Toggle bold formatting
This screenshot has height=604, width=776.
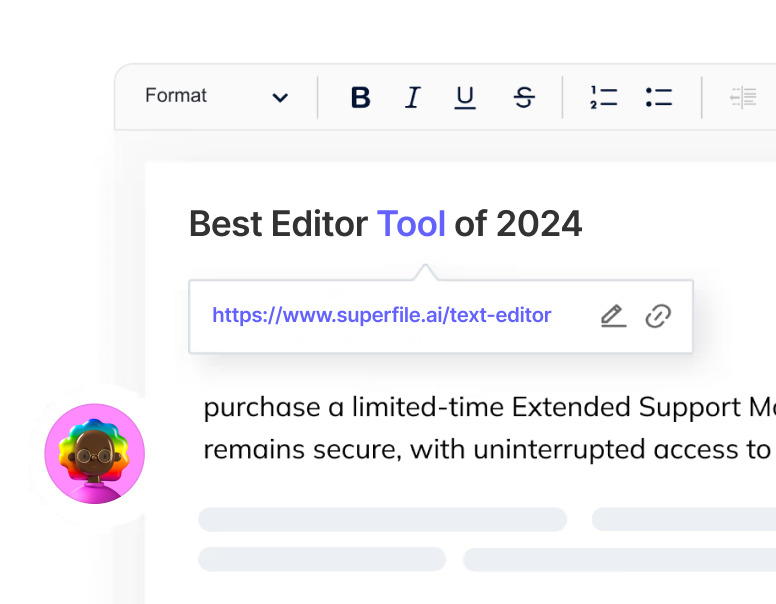(x=361, y=97)
